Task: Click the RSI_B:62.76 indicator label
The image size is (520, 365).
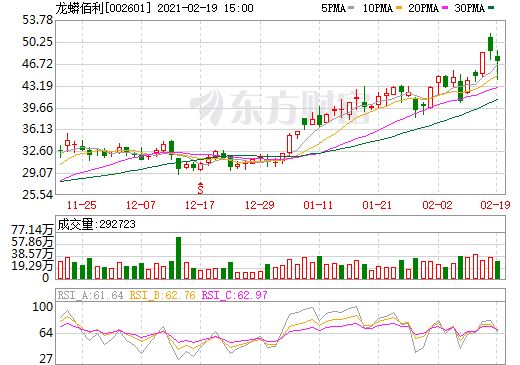Action: tap(162, 295)
